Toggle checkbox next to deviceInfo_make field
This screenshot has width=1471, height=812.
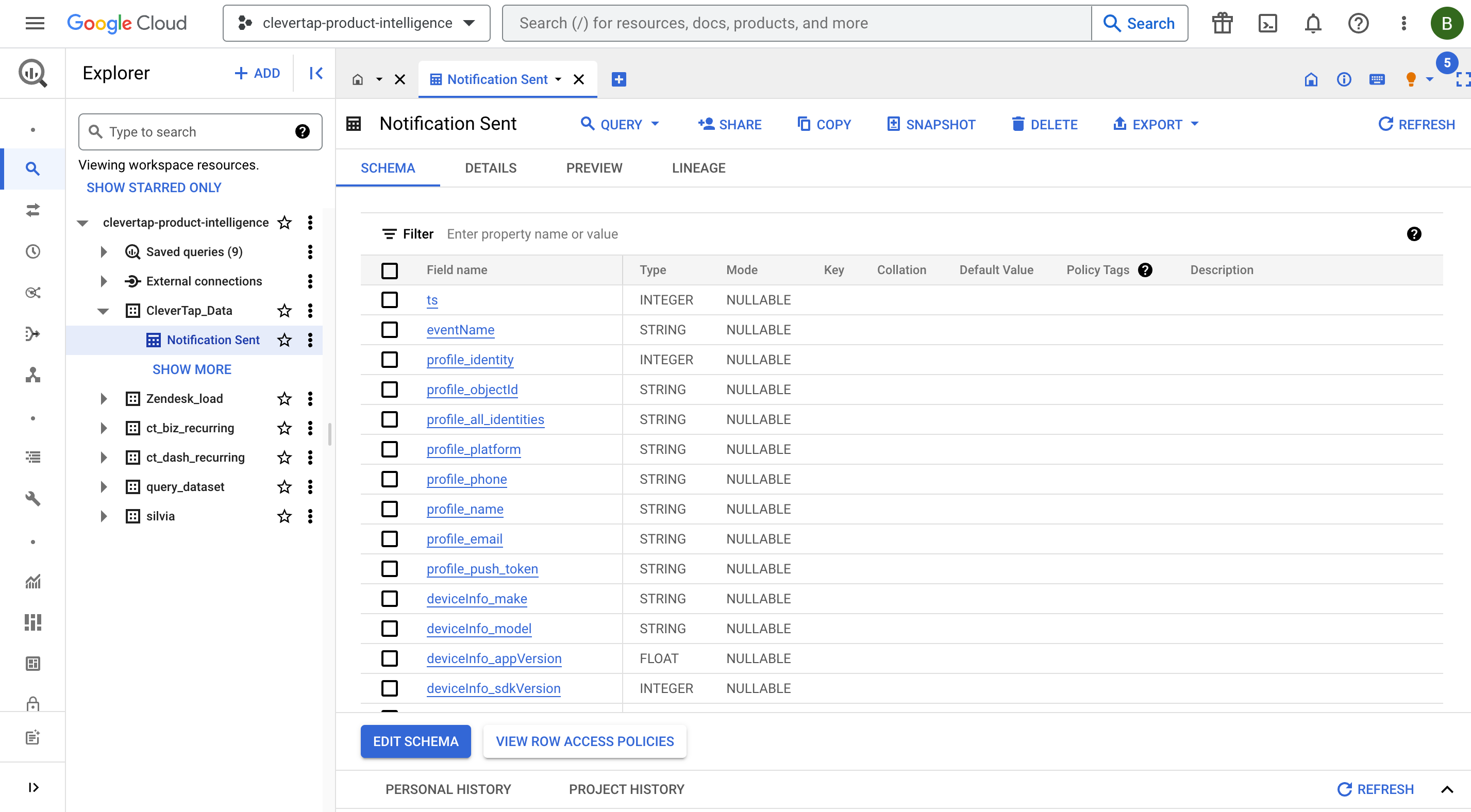coord(389,598)
